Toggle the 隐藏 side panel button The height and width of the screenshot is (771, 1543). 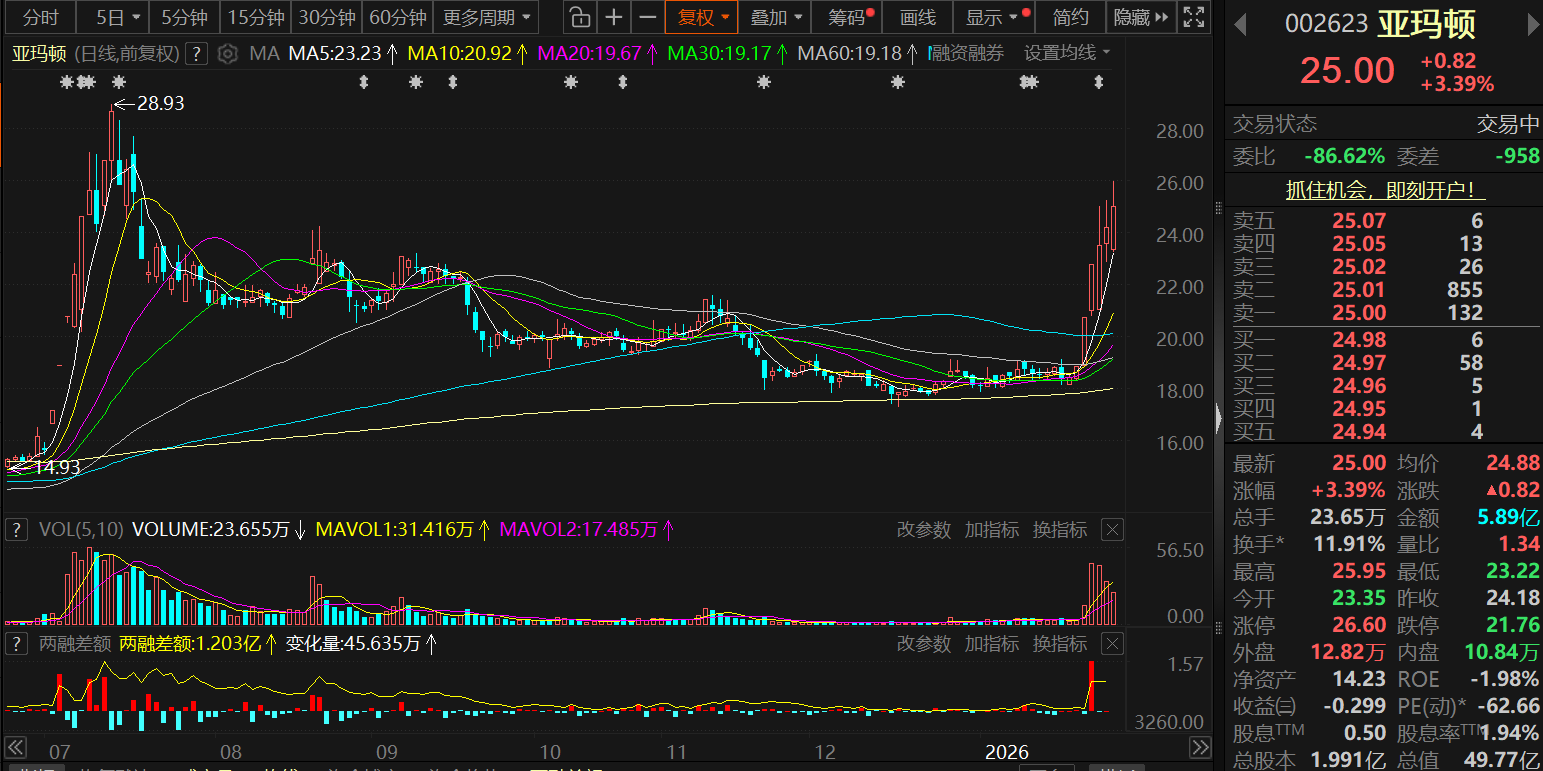1141,17
